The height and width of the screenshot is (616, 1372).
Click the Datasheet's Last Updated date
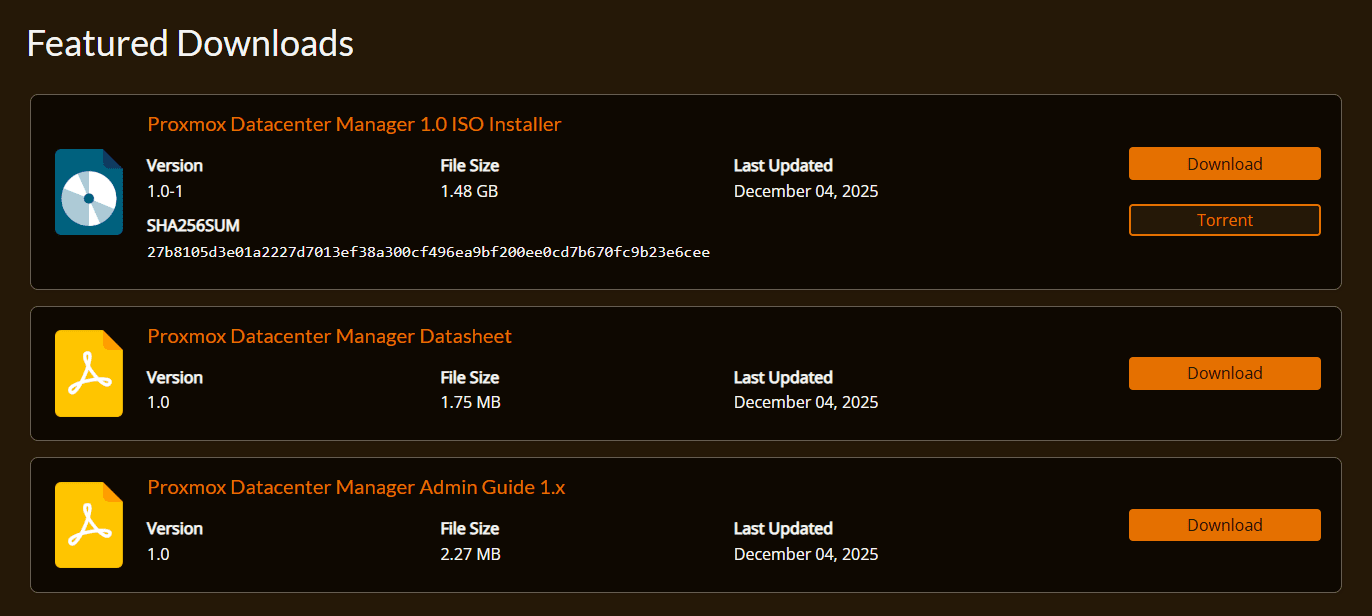tap(805, 401)
